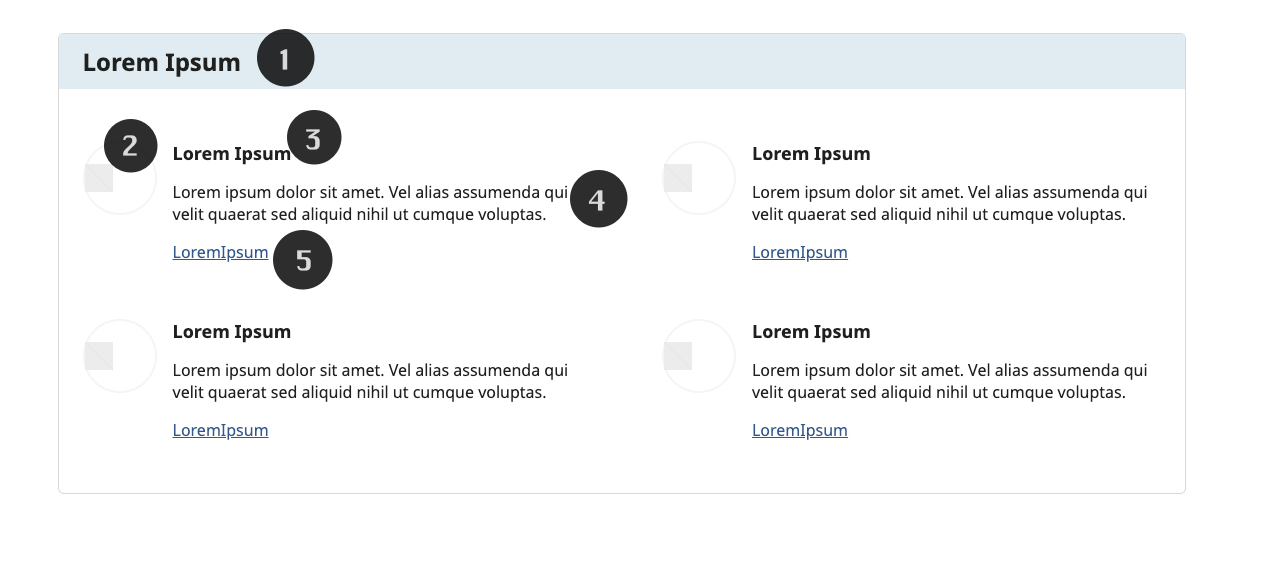Click the bottom-left card's Lorem Ipsum heading
The height and width of the screenshot is (583, 1274).
[x=232, y=332]
